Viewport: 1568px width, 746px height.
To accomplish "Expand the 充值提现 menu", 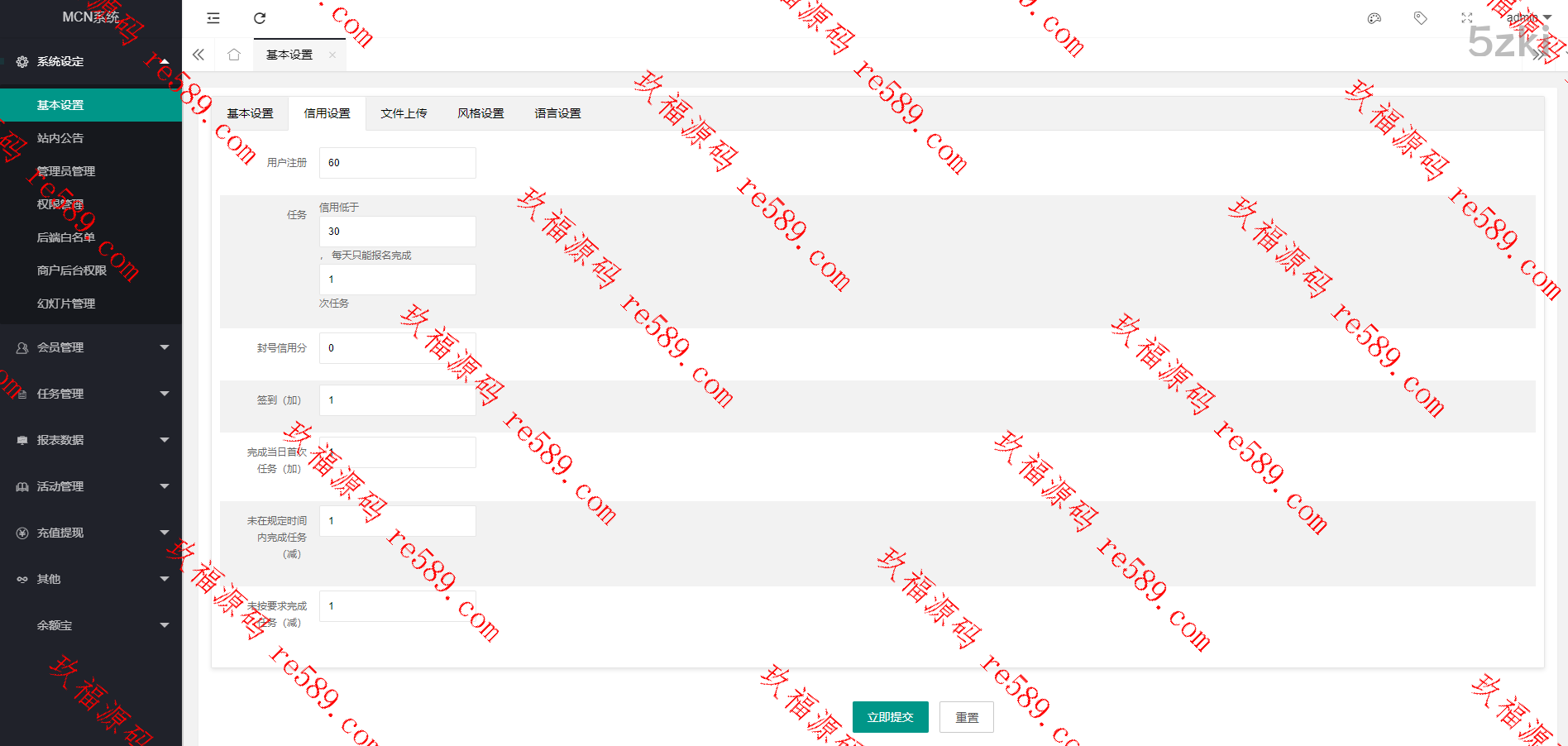I will pyautogui.click(x=91, y=533).
